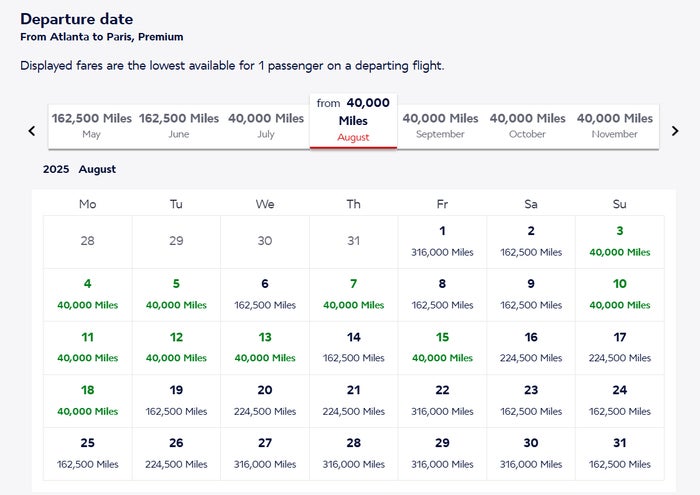
Task: Pick August 13 for 40,000 Miles
Action: 265,348
